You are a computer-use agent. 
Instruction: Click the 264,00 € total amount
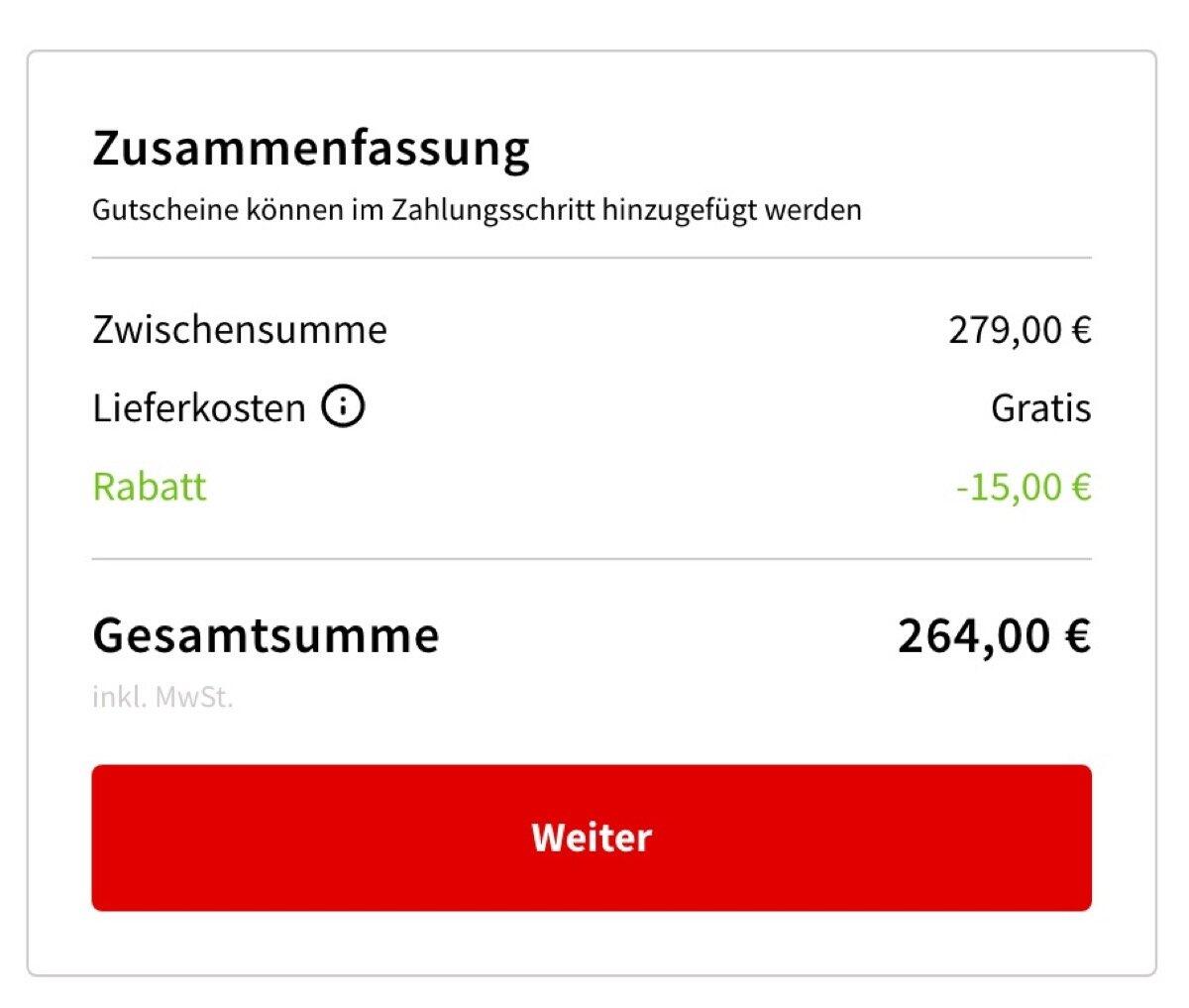pos(994,634)
